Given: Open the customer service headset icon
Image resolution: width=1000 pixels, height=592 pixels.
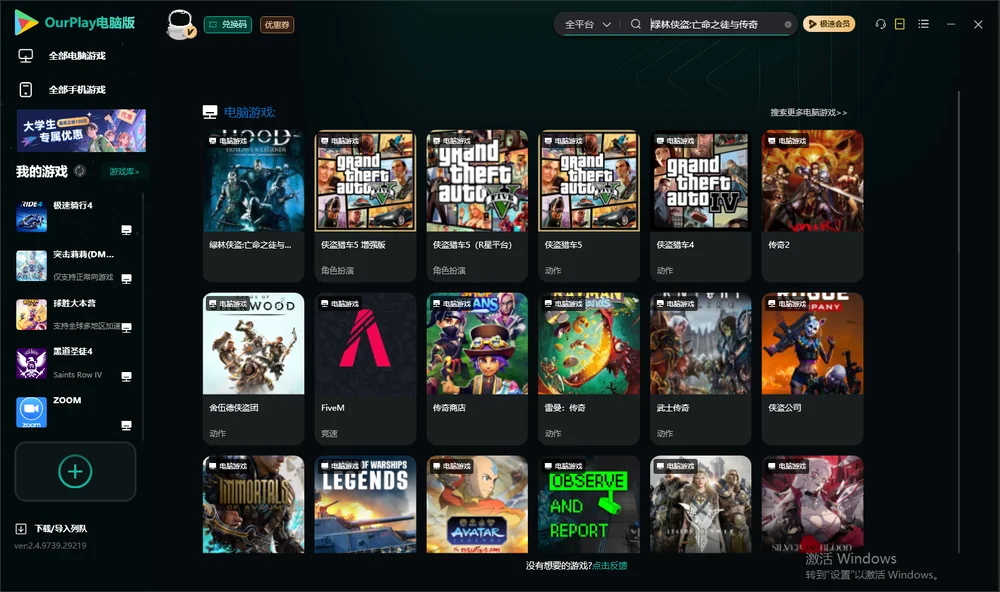Looking at the screenshot, I should point(881,24).
